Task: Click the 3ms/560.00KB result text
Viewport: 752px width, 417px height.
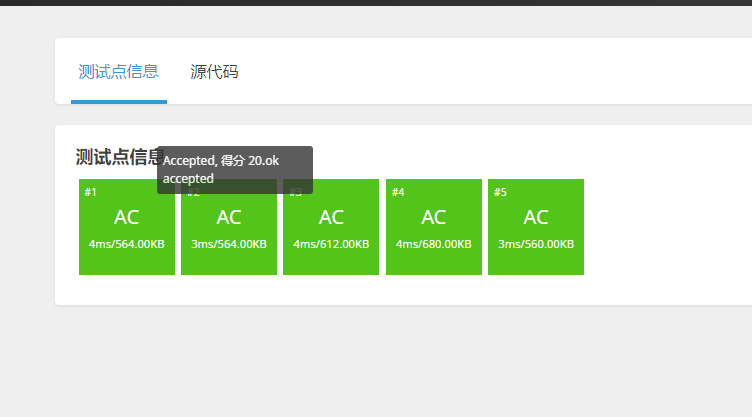Action: tap(536, 244)
